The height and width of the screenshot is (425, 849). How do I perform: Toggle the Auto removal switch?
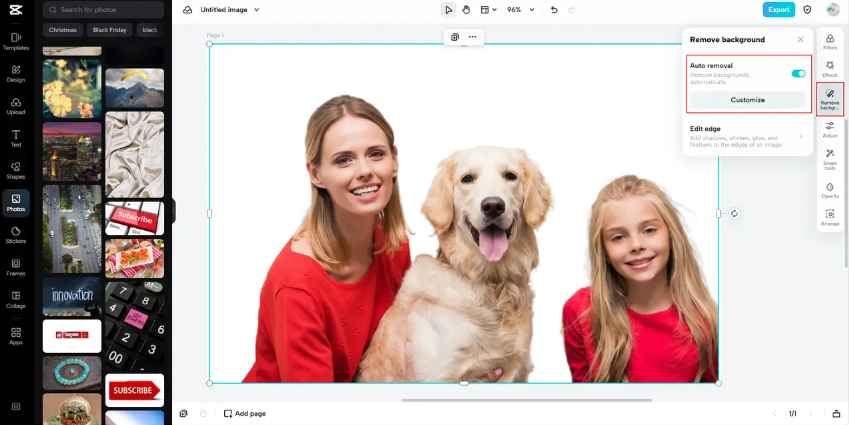[x=799, y=74]
